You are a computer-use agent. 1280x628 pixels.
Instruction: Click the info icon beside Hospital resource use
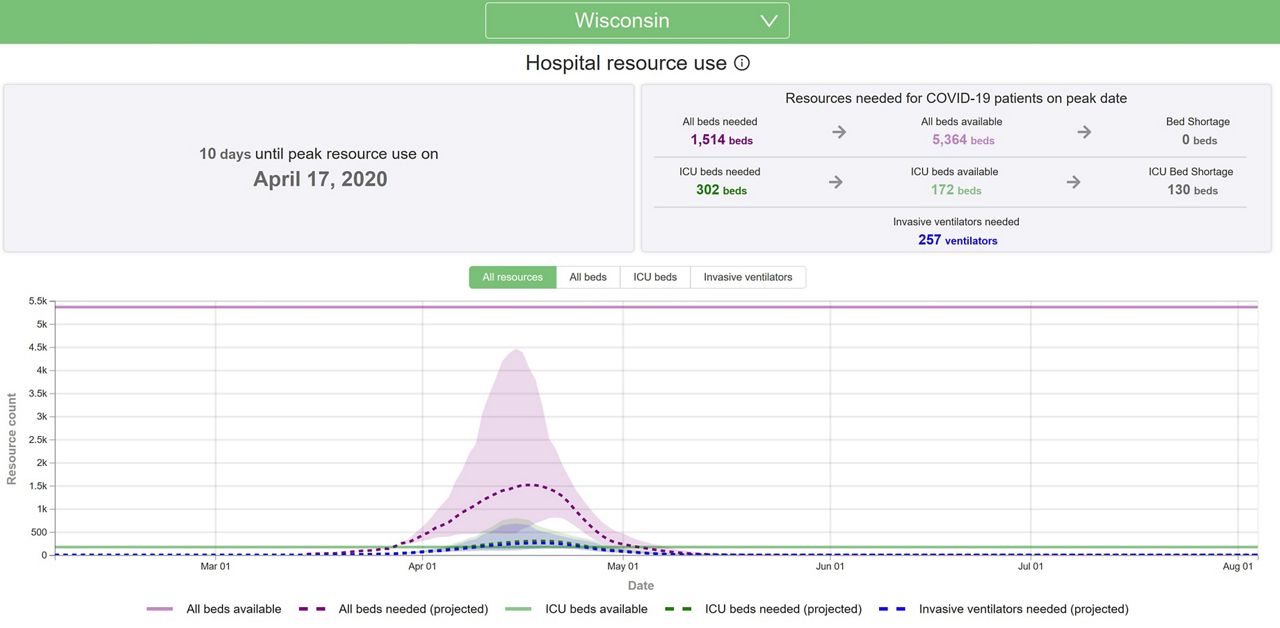point(742,63)
